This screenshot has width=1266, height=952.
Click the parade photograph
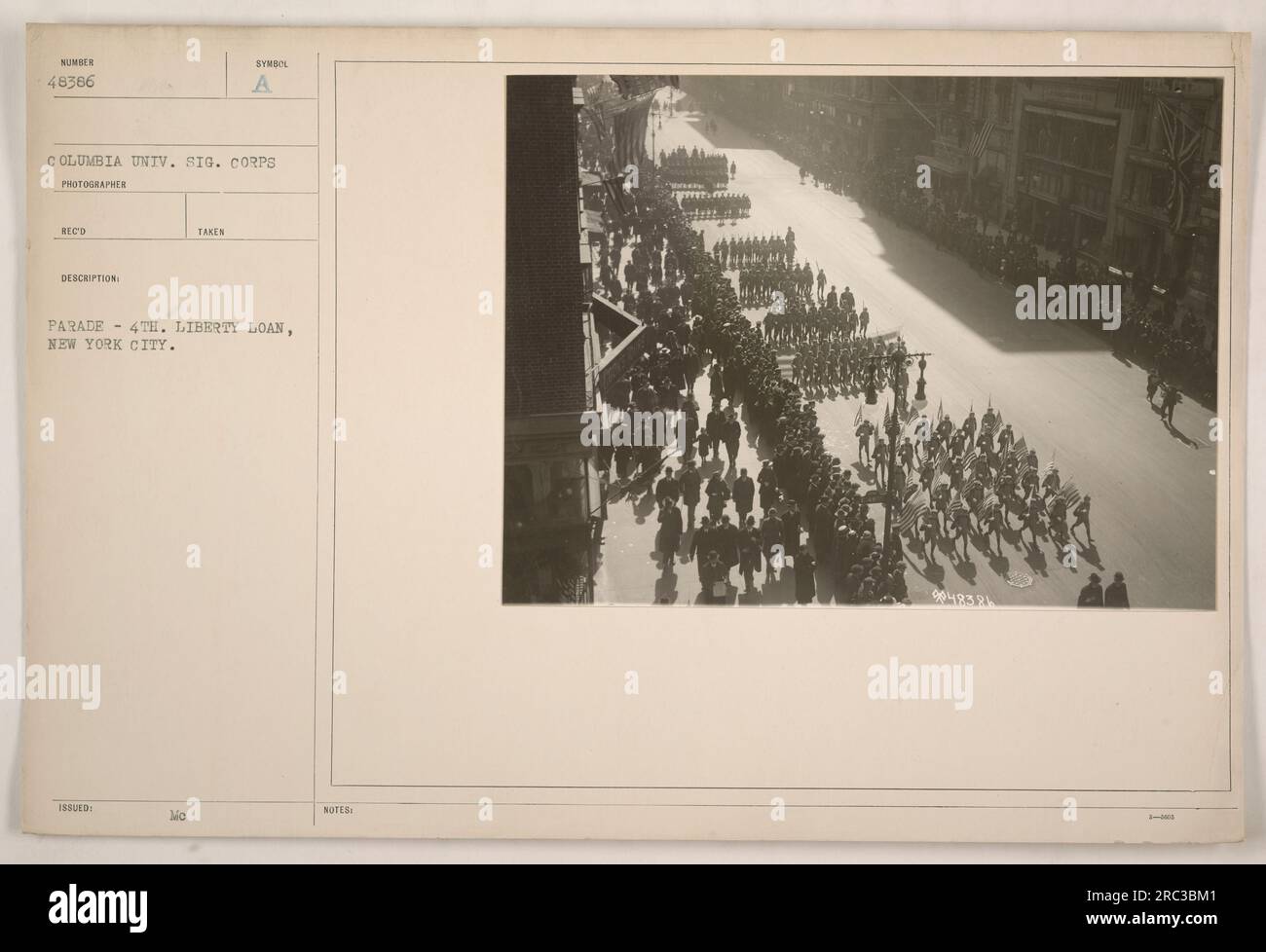point(863,342)
